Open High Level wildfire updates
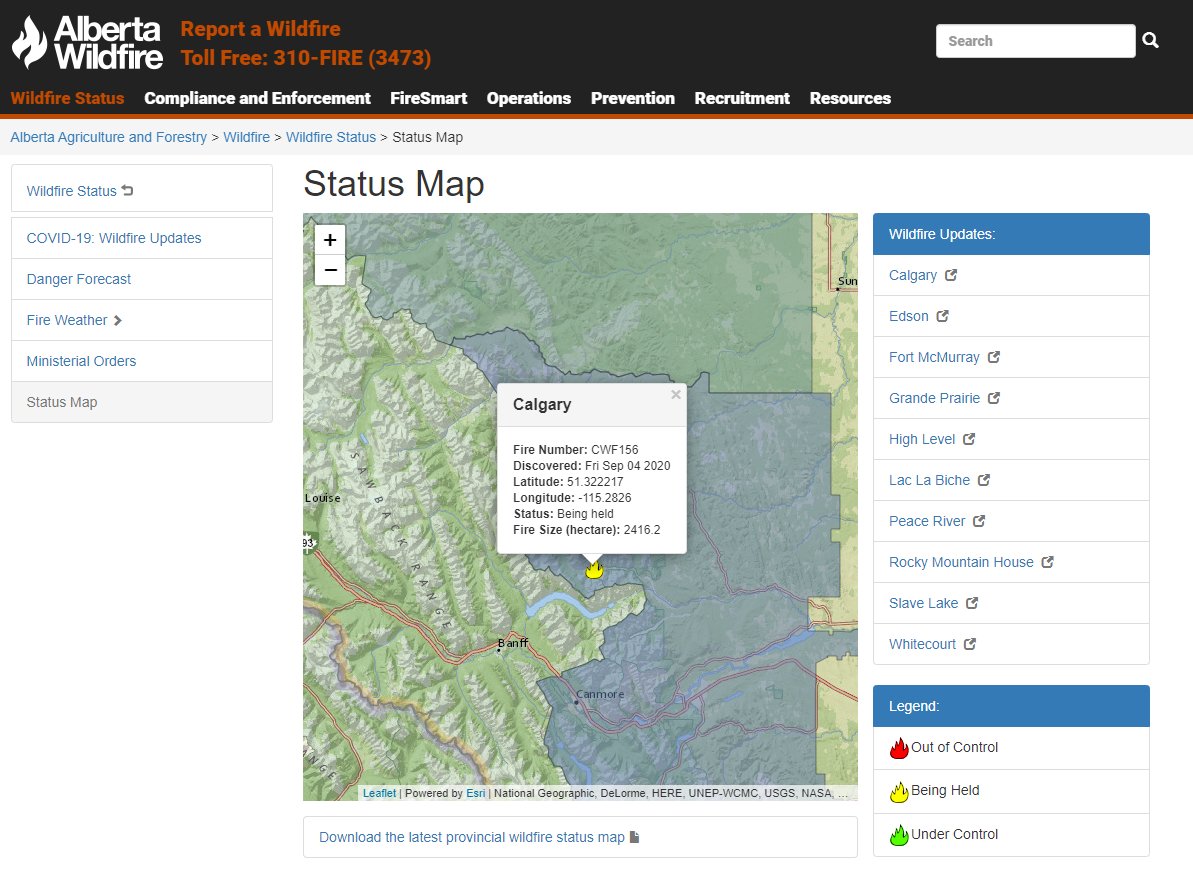 [922, 439]
